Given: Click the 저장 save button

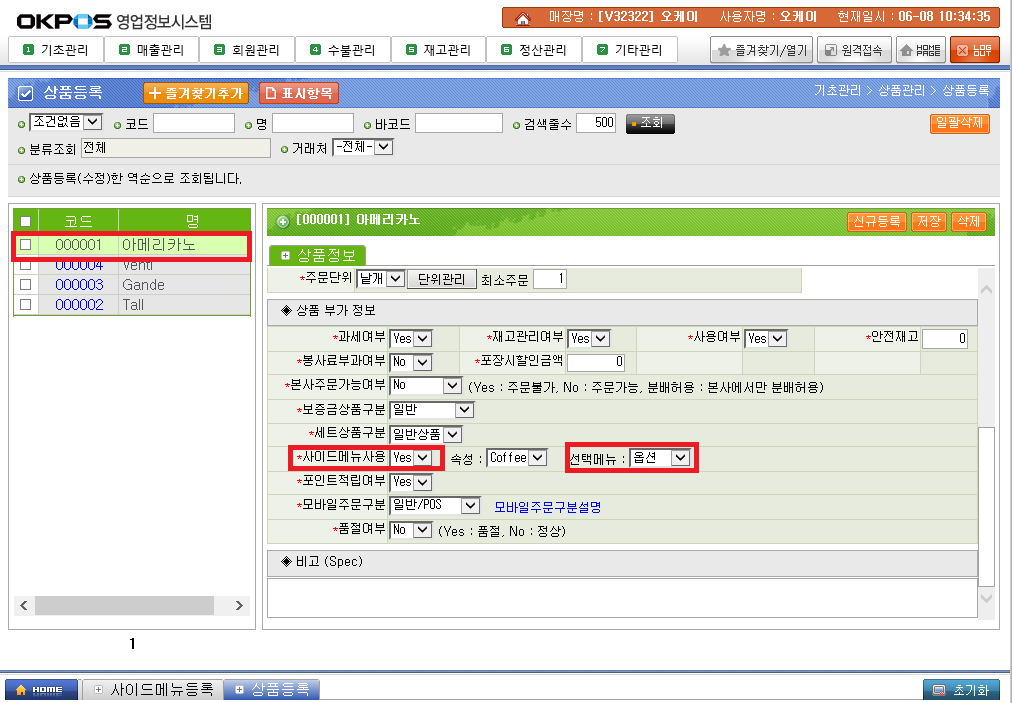Looking at the screenshot, I should click(929, 222).
